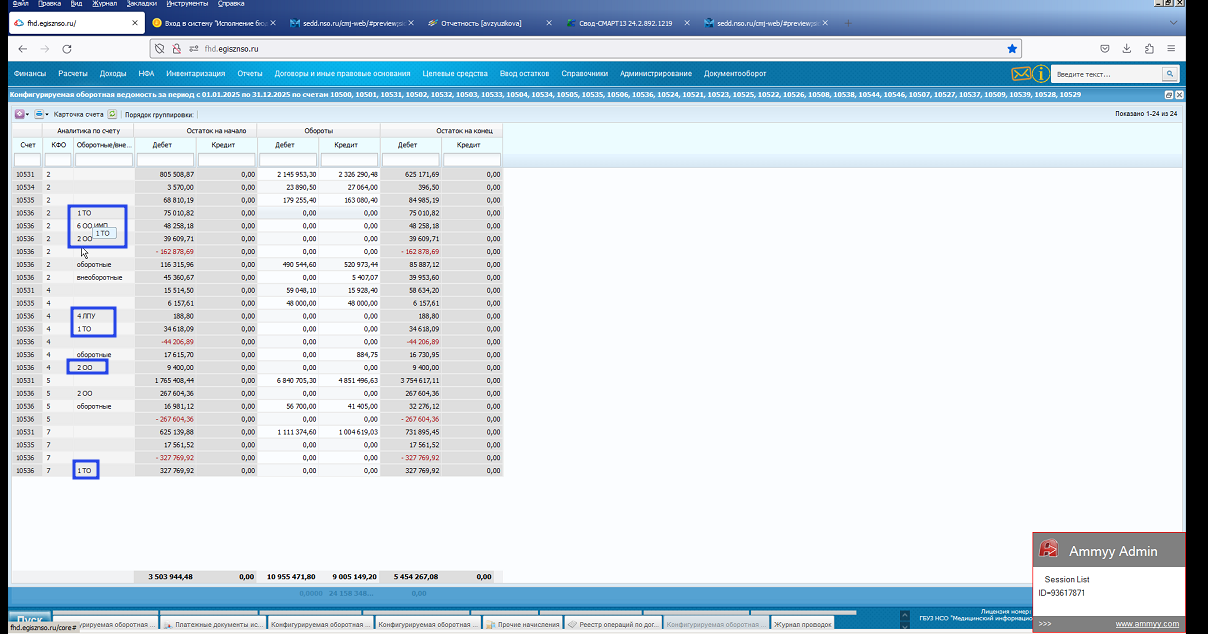Open the Платежные документы taskbar window
The width and height of the screenshot is (1208, 634).
point(213,624)
